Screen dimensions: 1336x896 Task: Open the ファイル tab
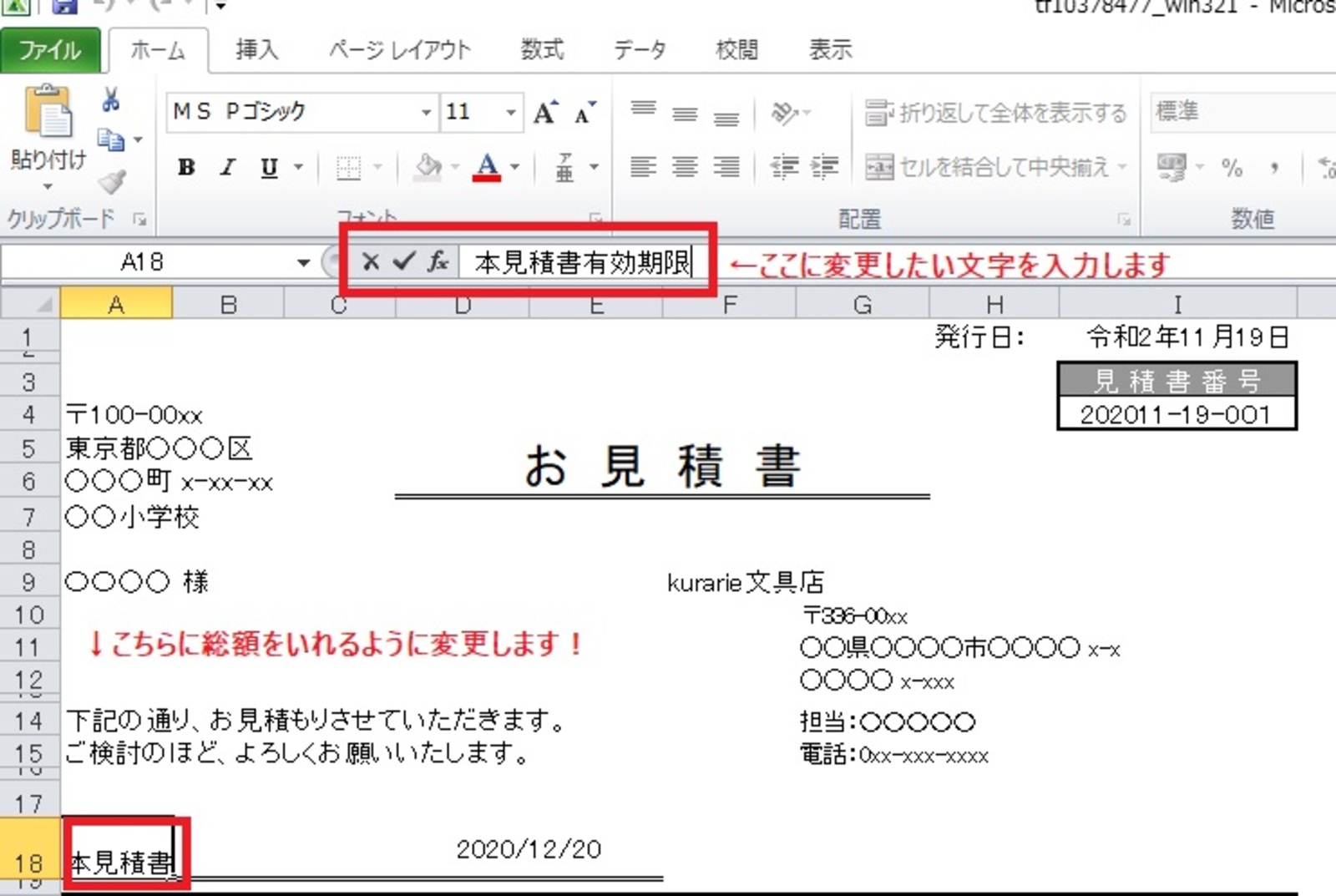50,50
